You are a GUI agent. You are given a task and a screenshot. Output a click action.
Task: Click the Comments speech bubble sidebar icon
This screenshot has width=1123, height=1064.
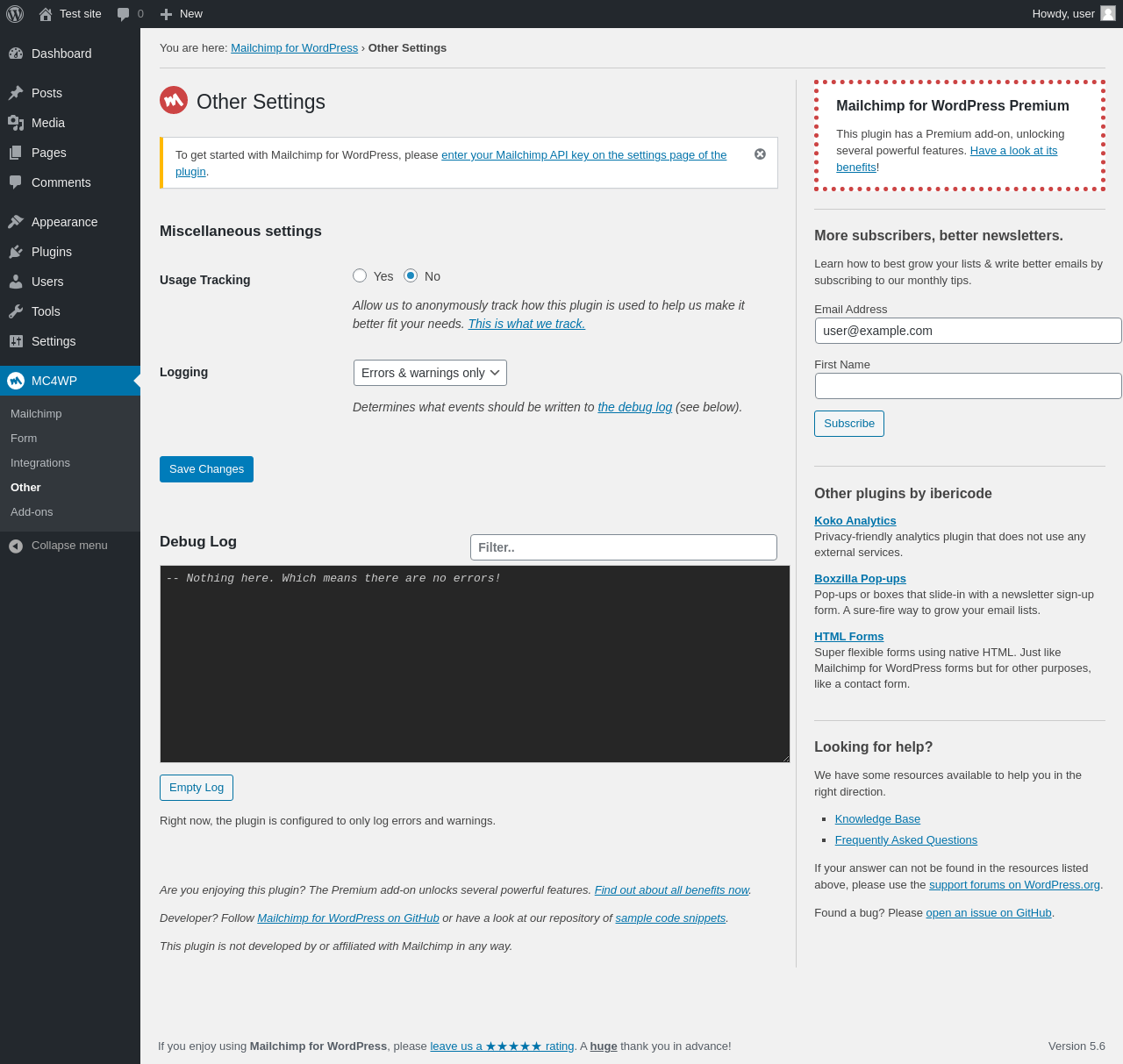click(x=16, y=182)
